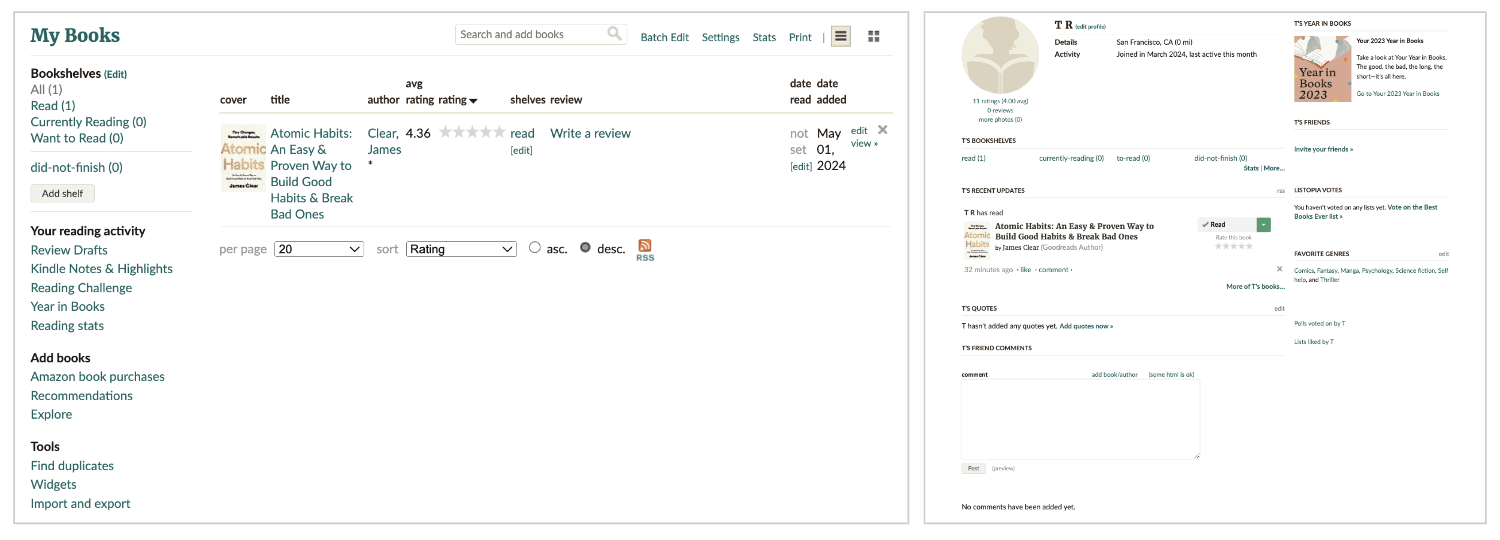This screenshot has height=540, width=1500.
Task: Open sort dropdown showing Rating
Action: [461, 249]
